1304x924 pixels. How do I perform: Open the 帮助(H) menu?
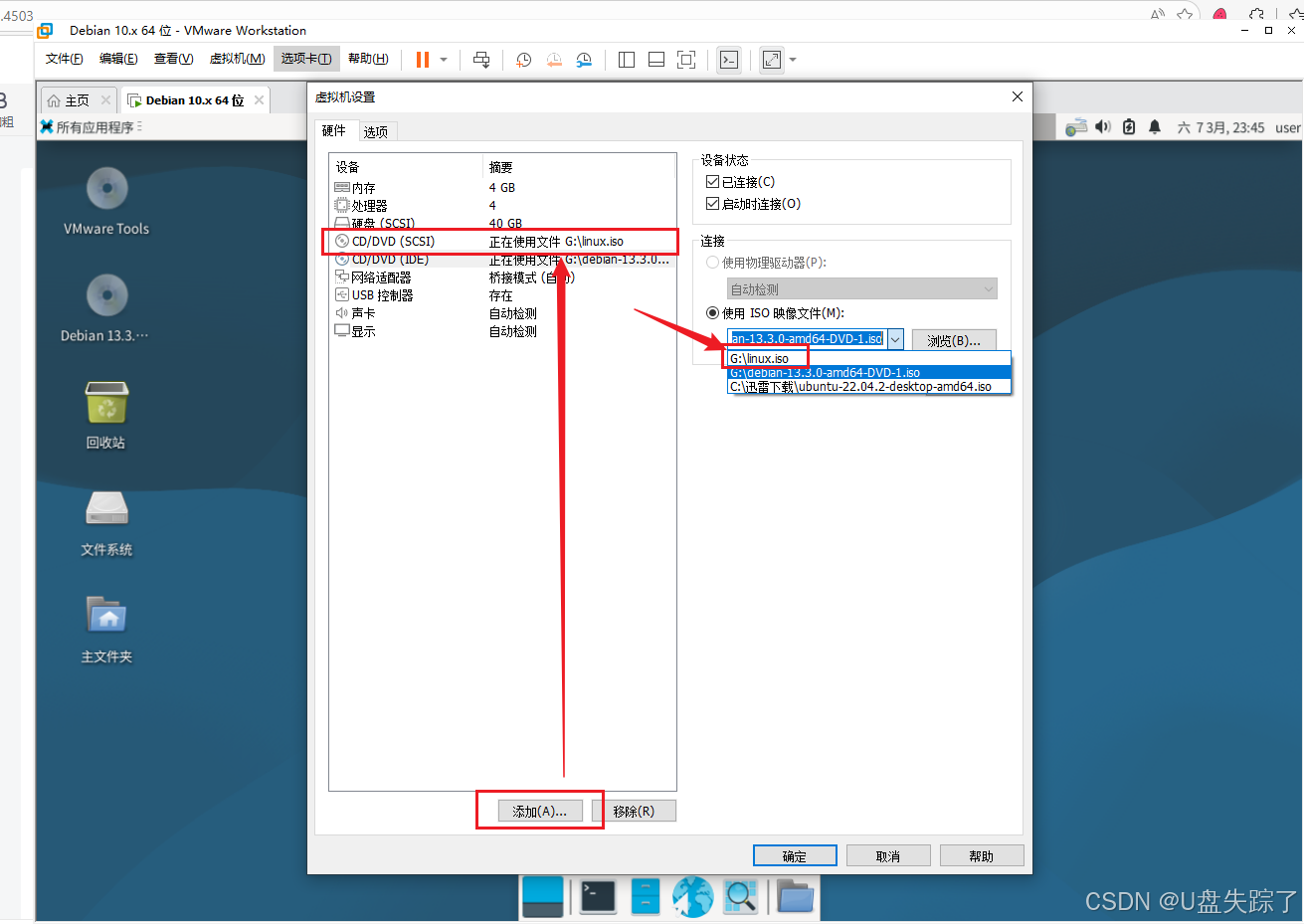point(368,59)
